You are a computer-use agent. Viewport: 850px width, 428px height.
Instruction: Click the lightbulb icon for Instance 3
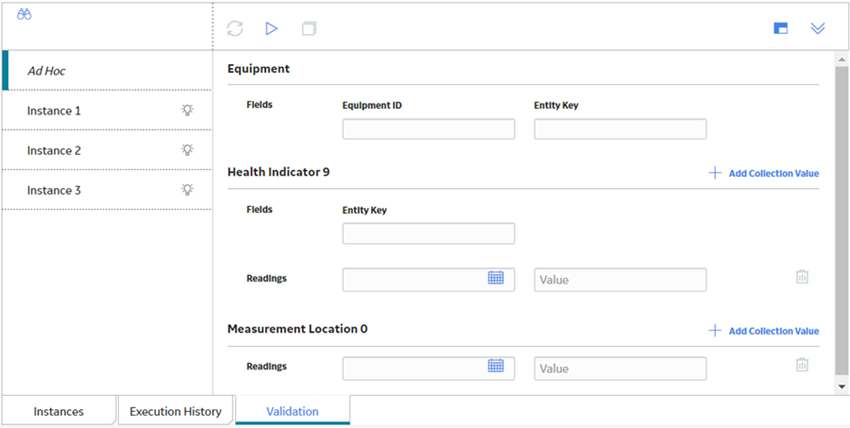tap(187, 190)
